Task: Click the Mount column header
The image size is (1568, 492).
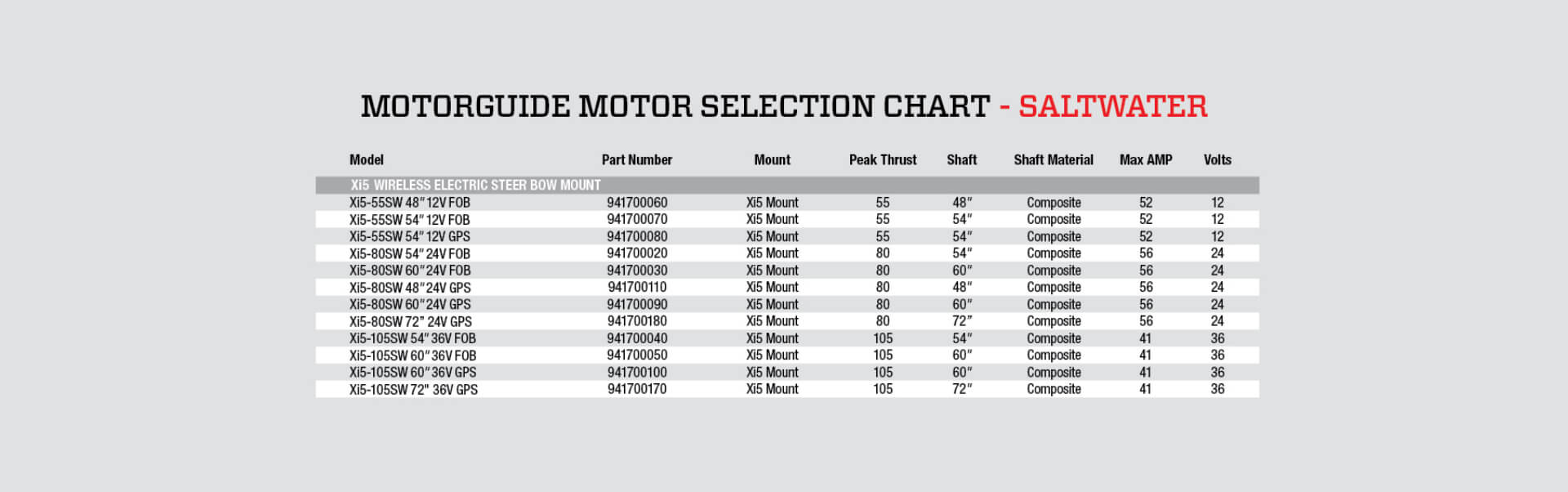Action: tap(772, 160)
